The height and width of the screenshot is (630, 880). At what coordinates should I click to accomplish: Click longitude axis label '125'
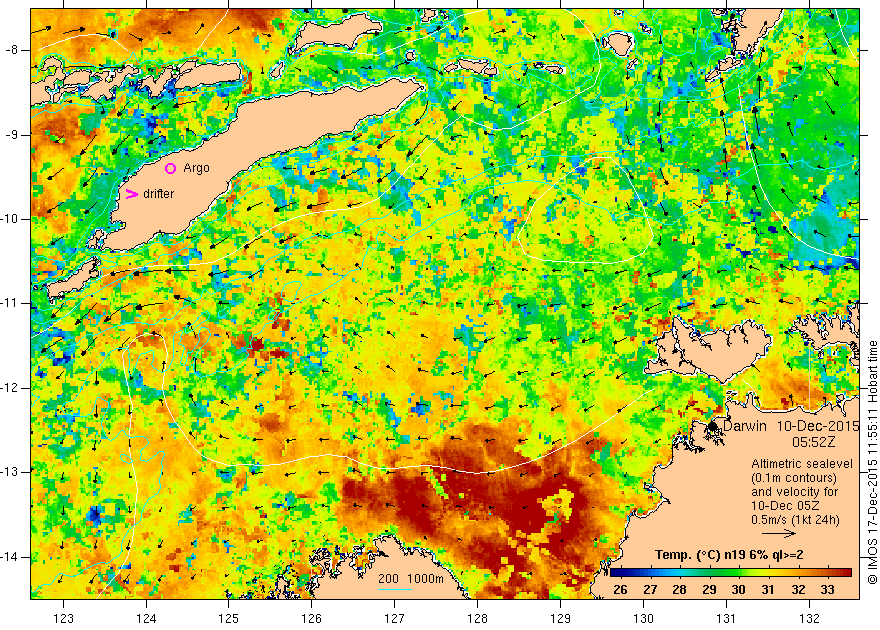pos(229,618)
